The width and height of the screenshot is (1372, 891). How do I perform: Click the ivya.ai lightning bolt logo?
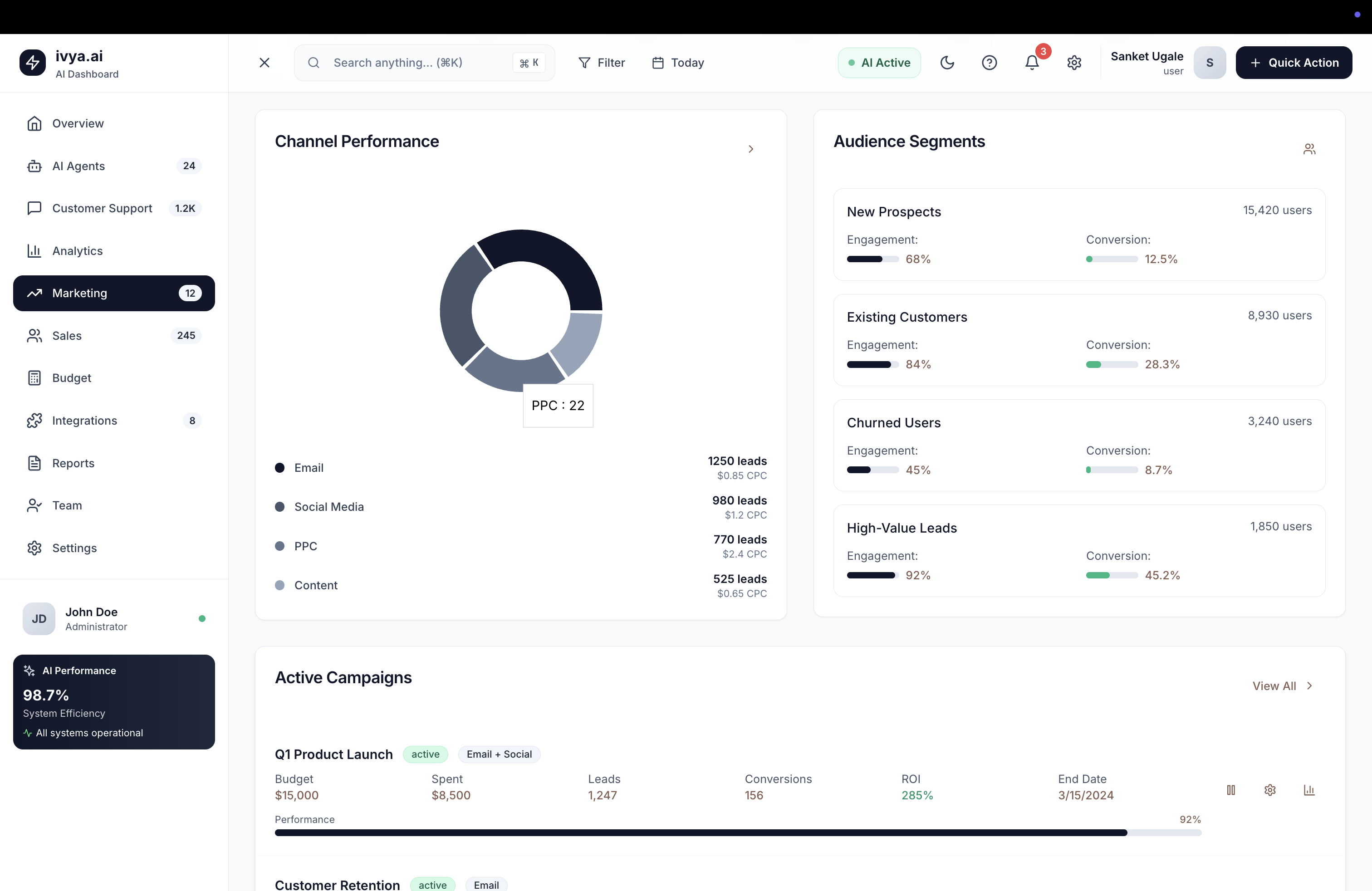[33, 62]
